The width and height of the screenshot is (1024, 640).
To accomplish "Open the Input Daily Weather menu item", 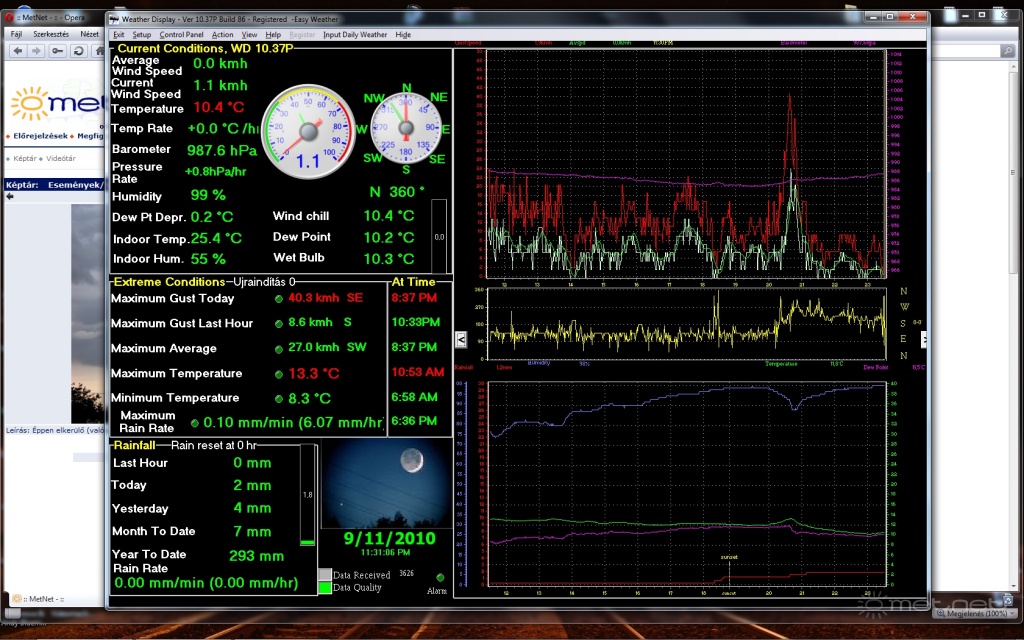I will coord(355,35).
